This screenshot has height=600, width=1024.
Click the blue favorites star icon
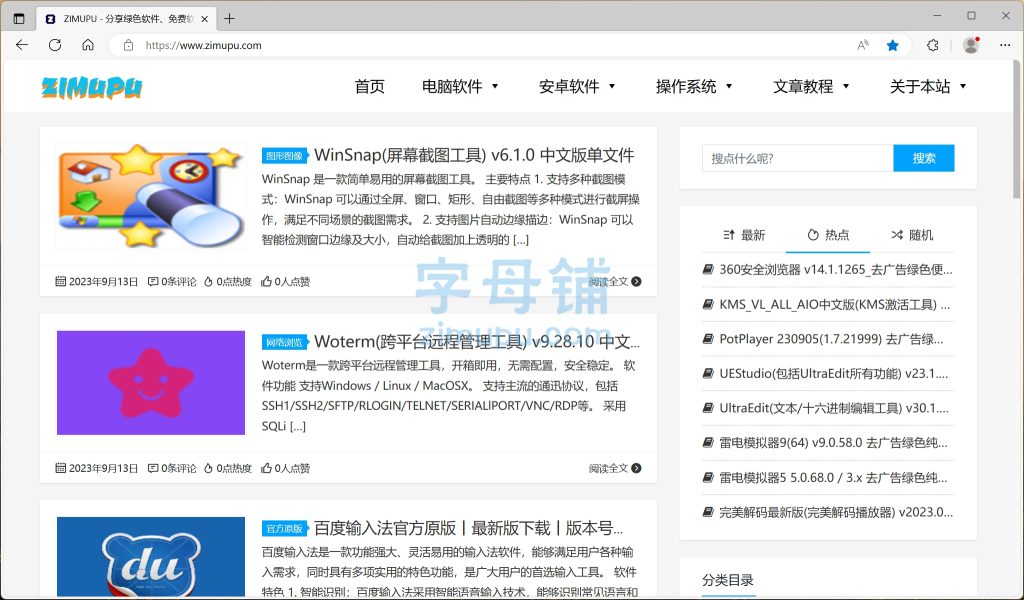(x=893, y=45)
